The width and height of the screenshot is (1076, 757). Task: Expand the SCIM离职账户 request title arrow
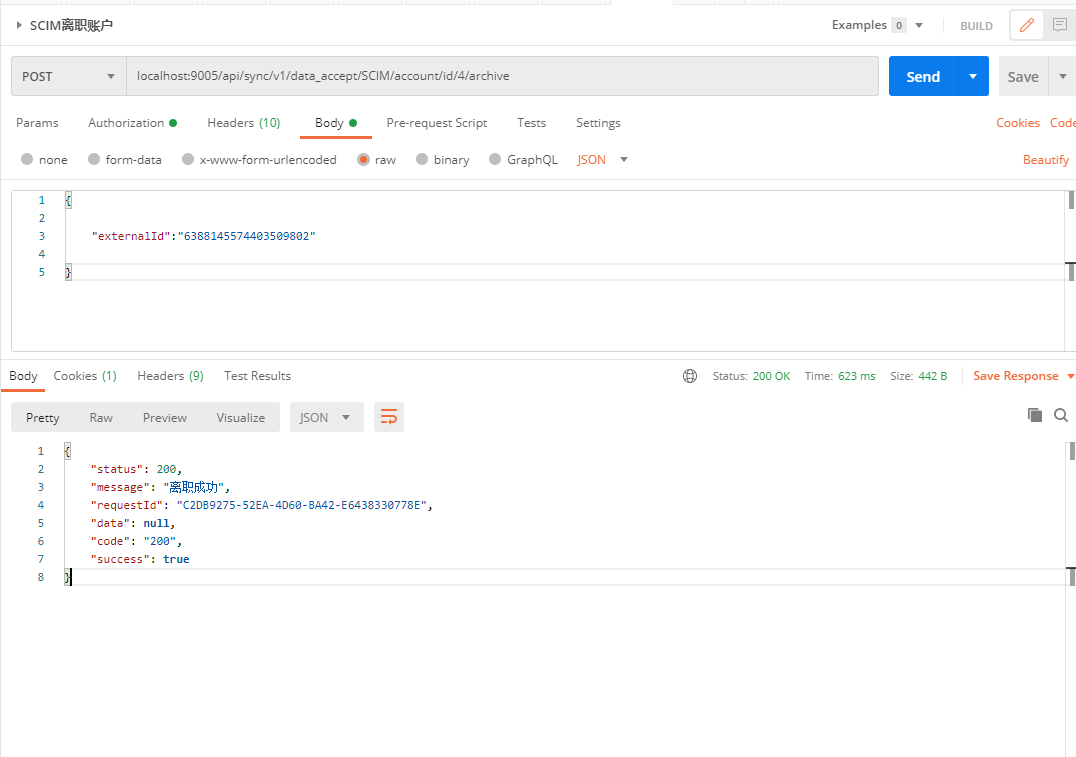point(19,25)
